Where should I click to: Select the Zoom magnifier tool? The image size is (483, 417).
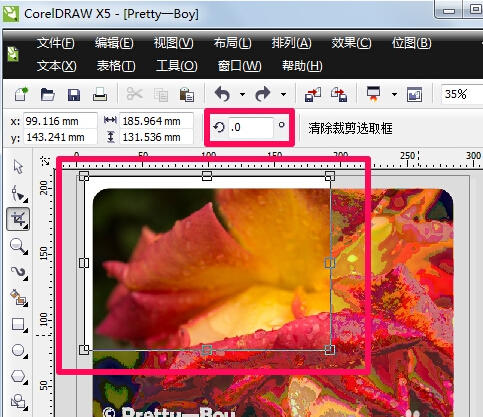19,247
